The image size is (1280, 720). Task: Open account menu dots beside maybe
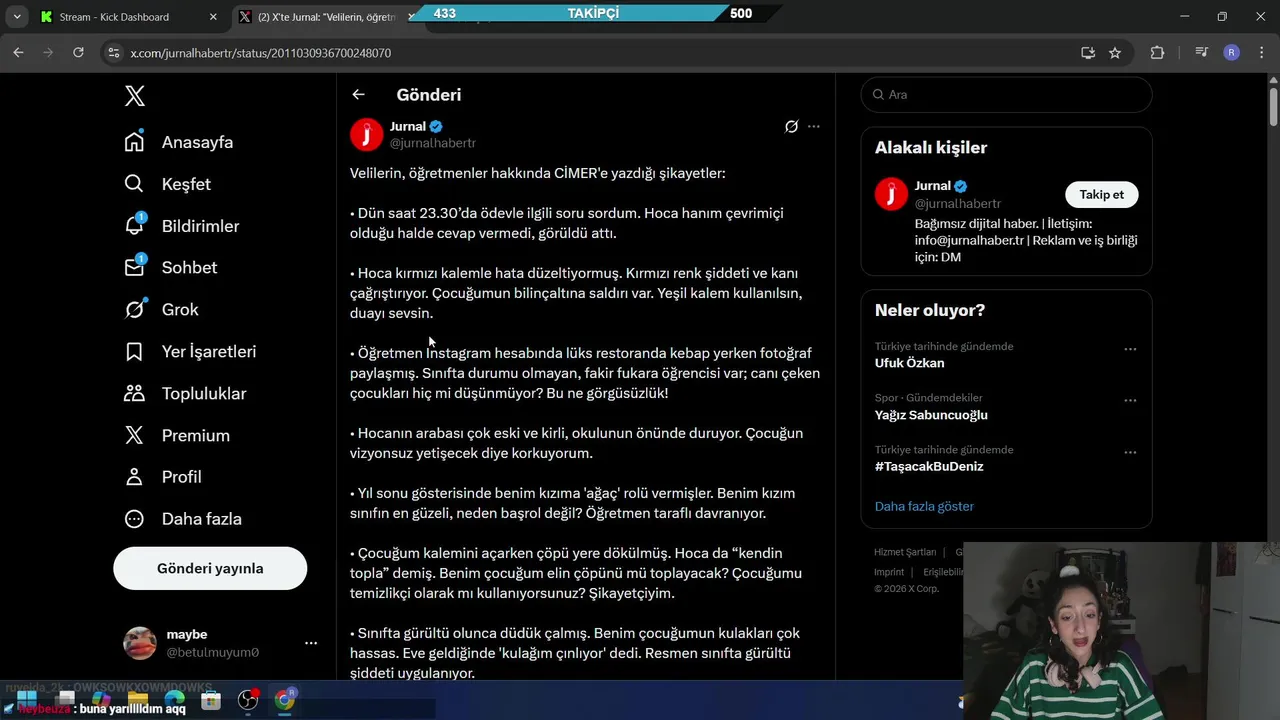(311, 643)
